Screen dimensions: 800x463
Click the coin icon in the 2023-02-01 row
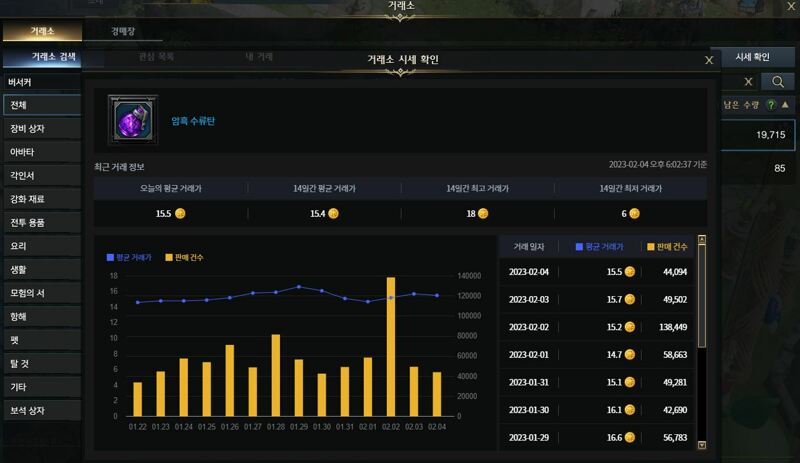tap(630, 354)
